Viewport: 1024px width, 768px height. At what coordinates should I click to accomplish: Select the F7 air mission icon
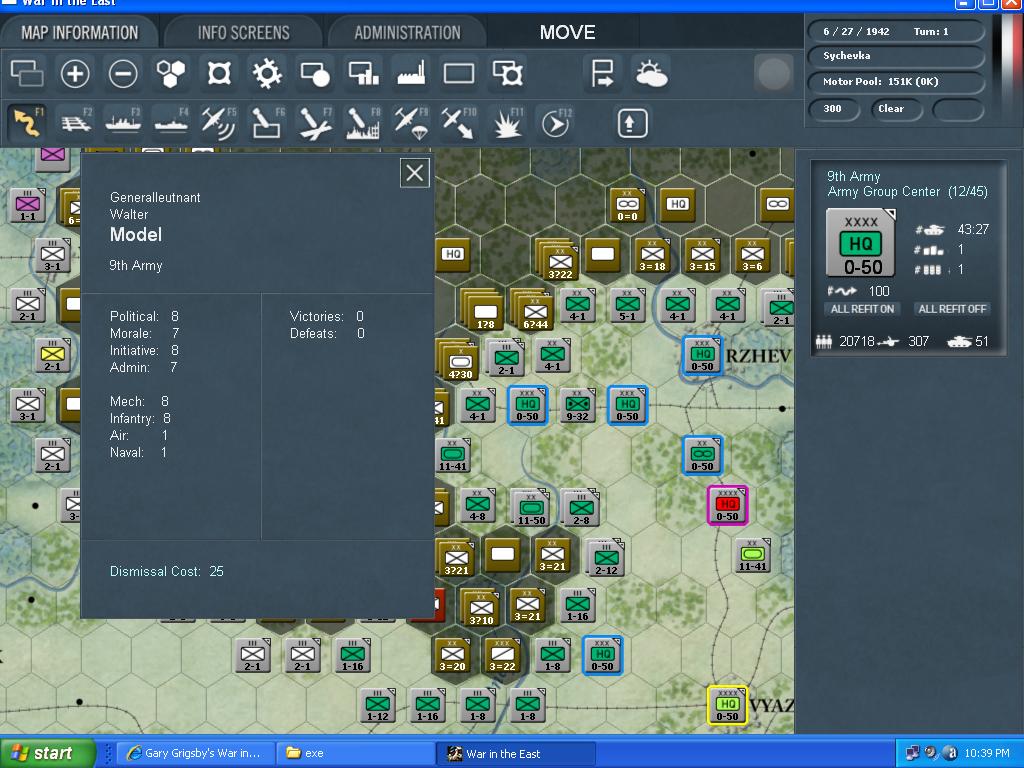click(315, 123)
